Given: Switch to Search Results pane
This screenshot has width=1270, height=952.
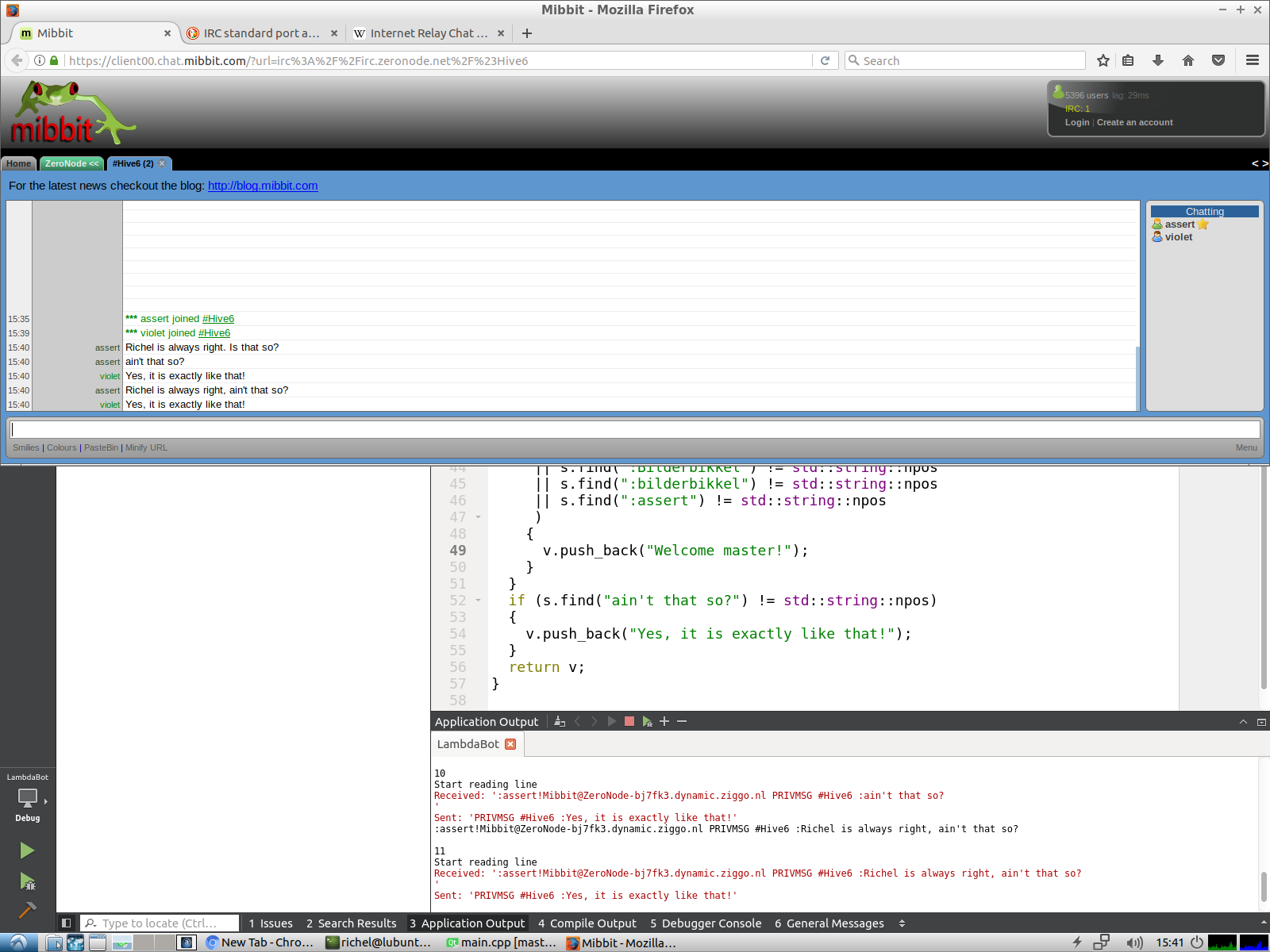Looking at the screenshot, I should click(x=352, y=923).
